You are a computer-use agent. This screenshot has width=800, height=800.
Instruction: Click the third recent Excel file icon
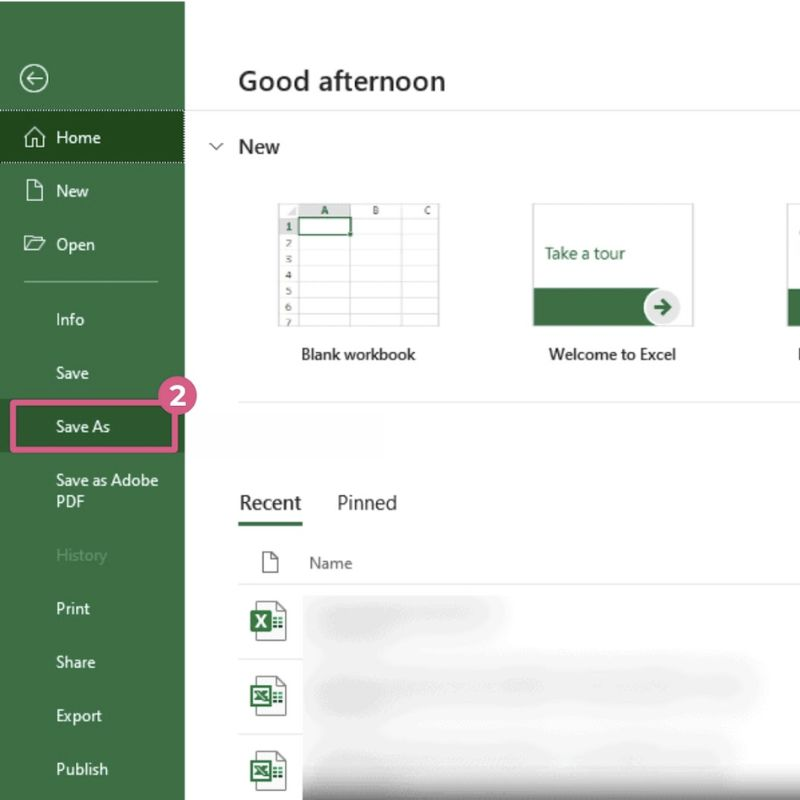point(268,770)
